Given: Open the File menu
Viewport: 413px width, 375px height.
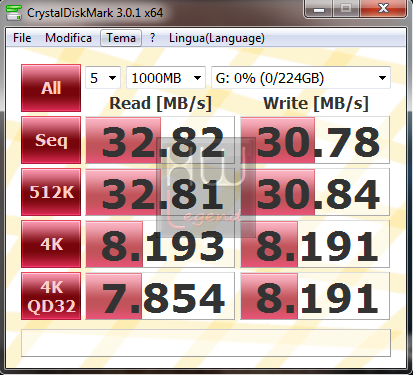Looking at the screenshot, I should 22,38.
